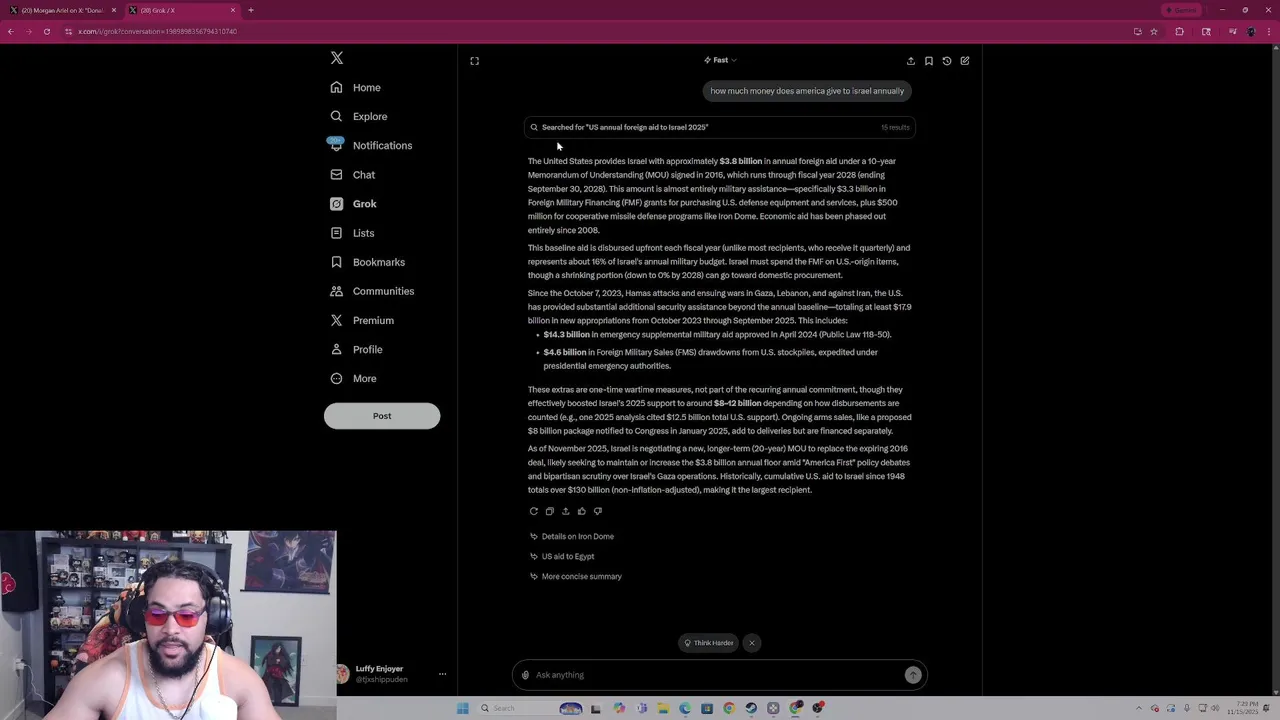Click the 15 results count
1280x720 pixels.
click(895, 127)
